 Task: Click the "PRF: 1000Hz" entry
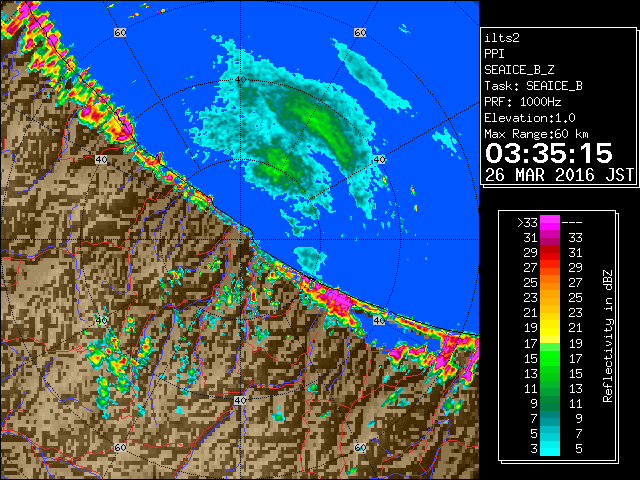coord(523,102)
